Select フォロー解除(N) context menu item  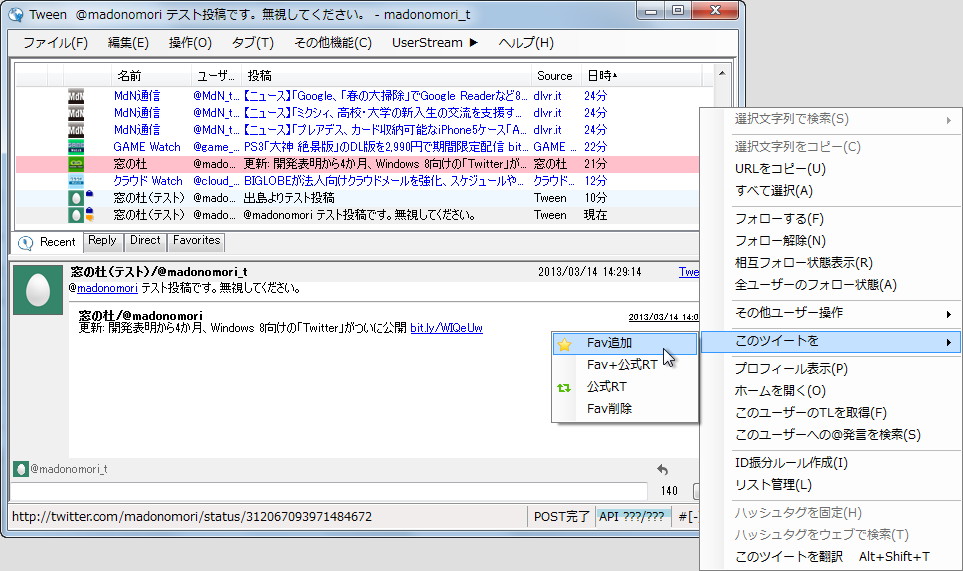tap(831, 241)
